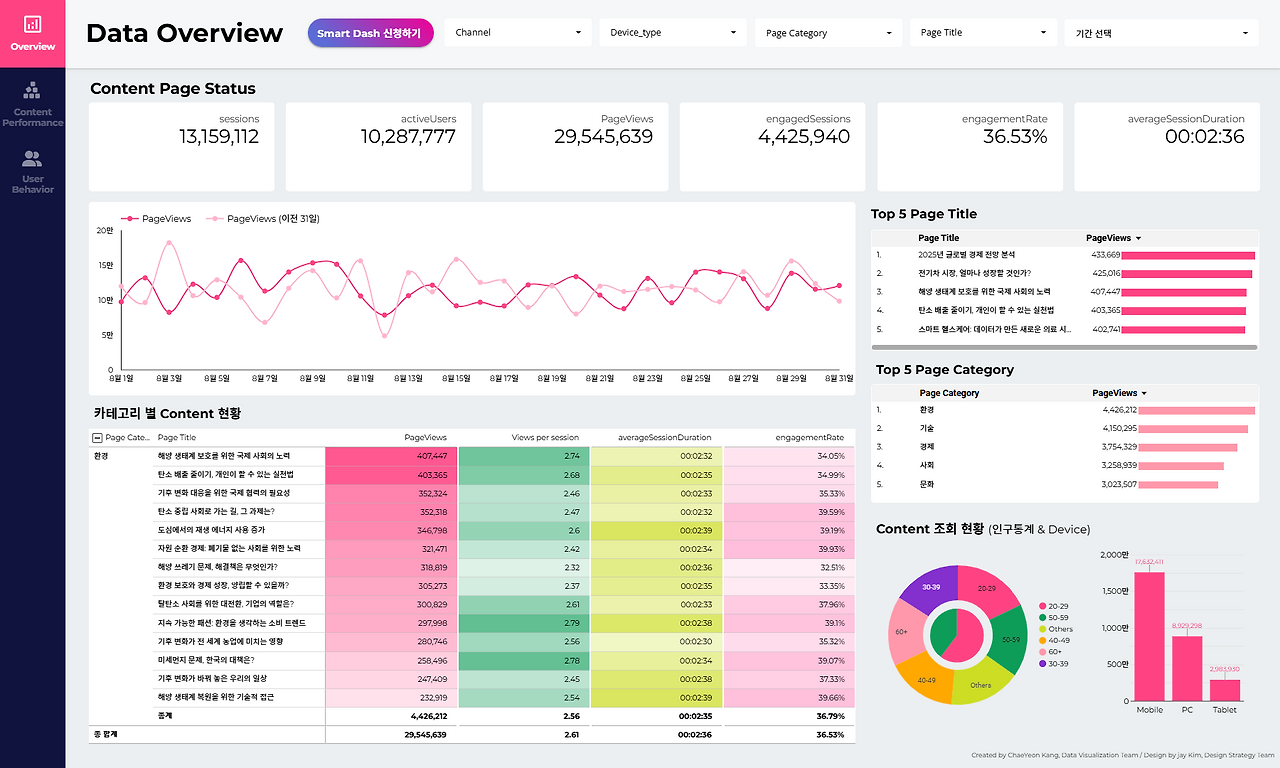Open User Behavior sidebar icon
The height and width of the screenshot is (768, 1280).
(32, 172)
